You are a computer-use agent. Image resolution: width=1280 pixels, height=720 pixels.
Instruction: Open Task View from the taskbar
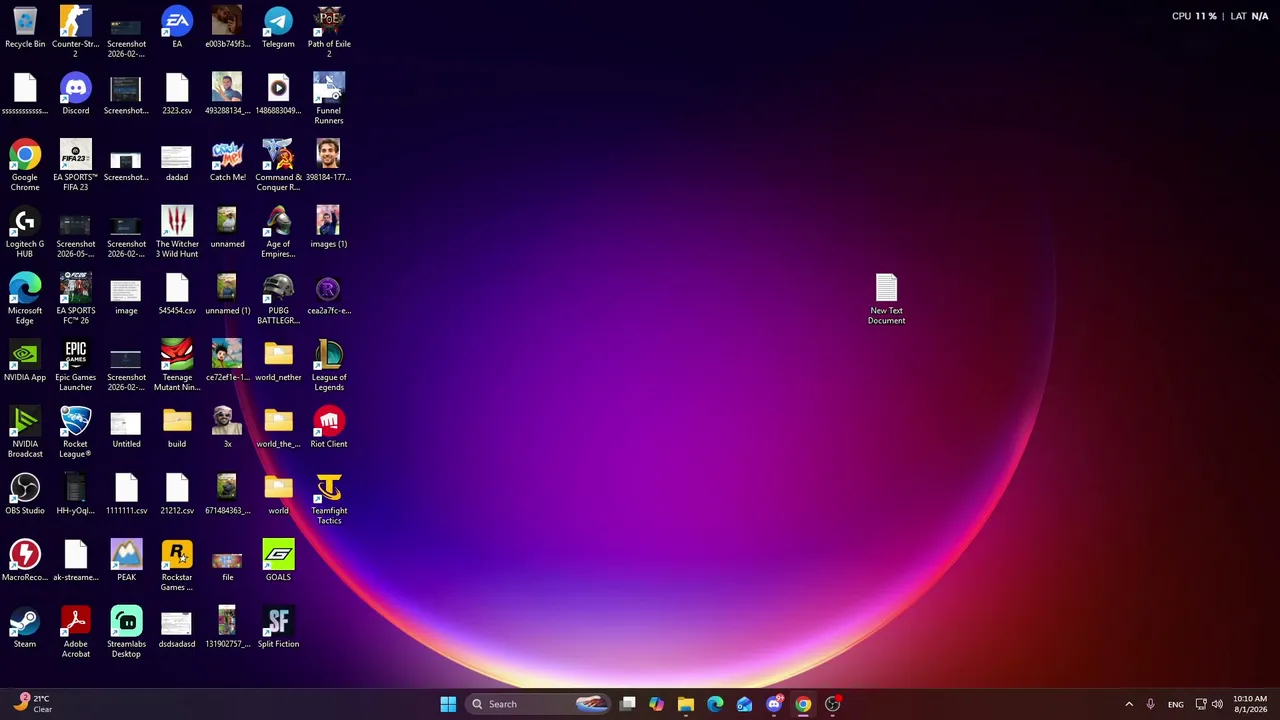(x=627, y=704)
